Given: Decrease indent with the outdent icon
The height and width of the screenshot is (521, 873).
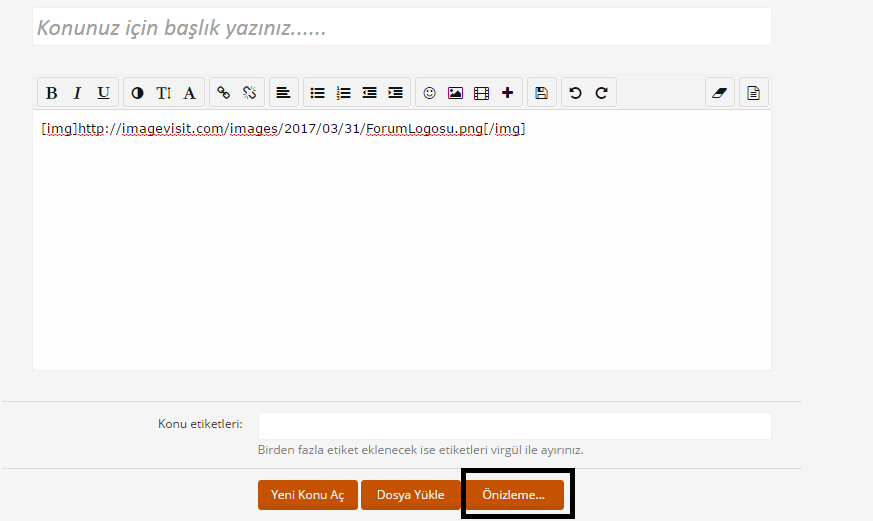Looking at the screenshot, I should pyautogui.click(x=369, y=93).
